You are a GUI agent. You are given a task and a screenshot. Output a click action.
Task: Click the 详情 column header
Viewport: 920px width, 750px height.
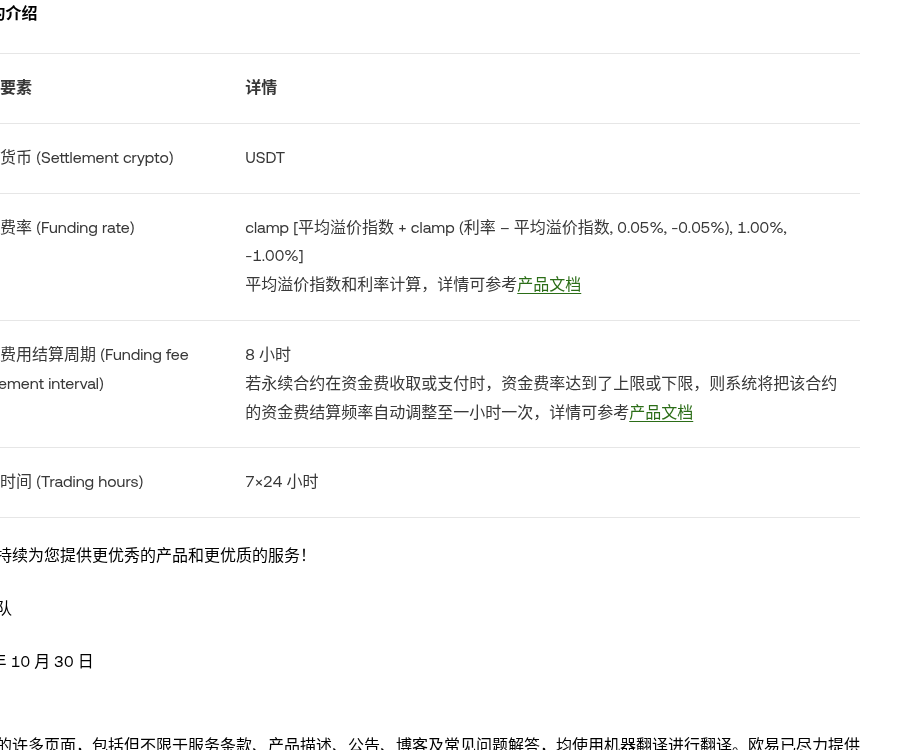261,87
